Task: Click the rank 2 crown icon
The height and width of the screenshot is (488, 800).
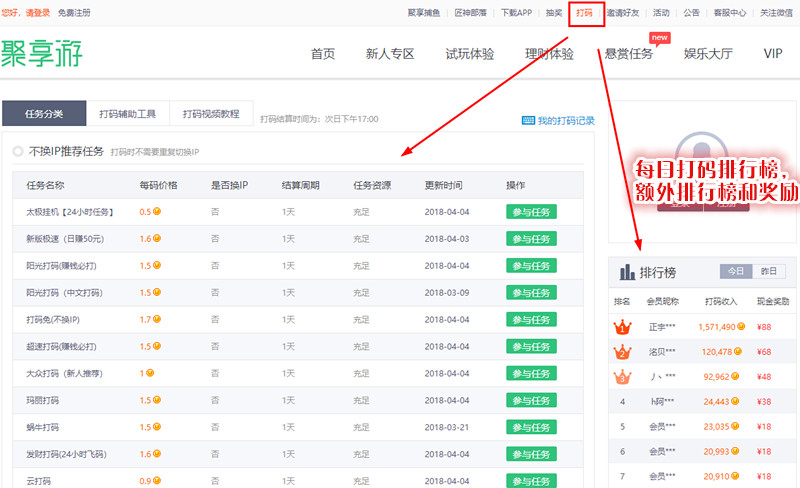Action: [x=622, y=352]
